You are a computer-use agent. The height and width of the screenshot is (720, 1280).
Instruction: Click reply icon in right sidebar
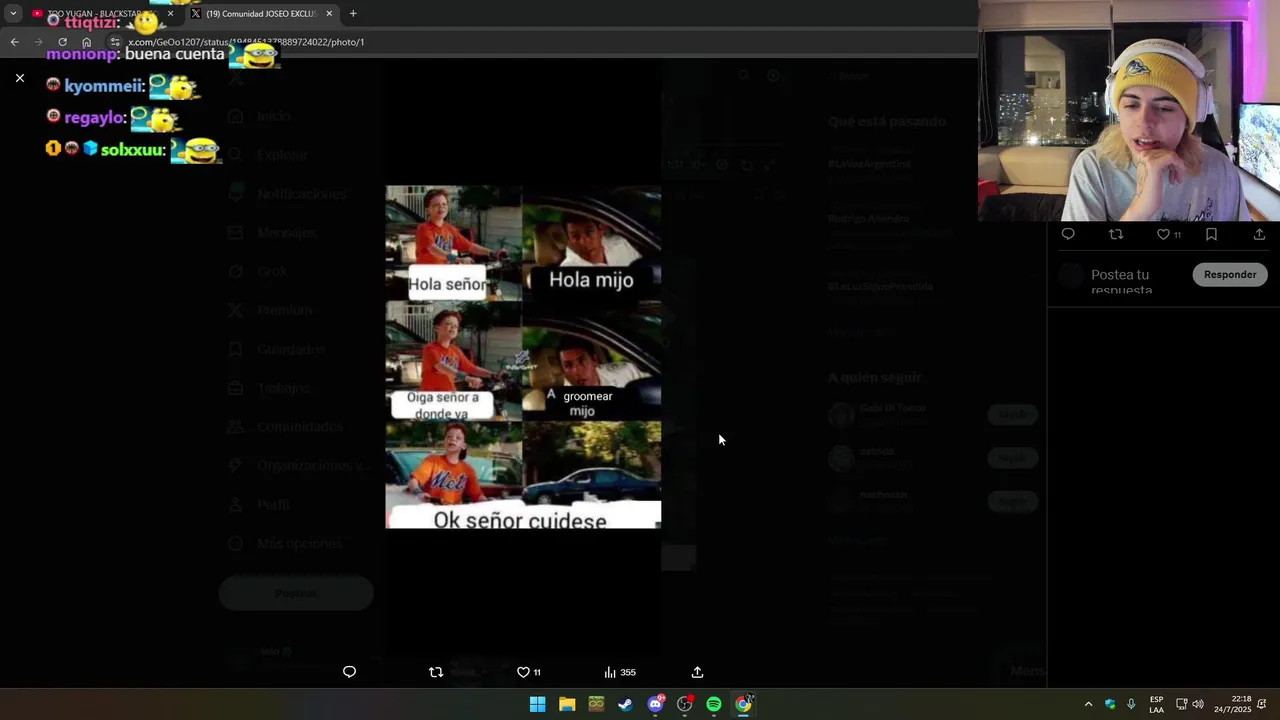pos(1068,234)
